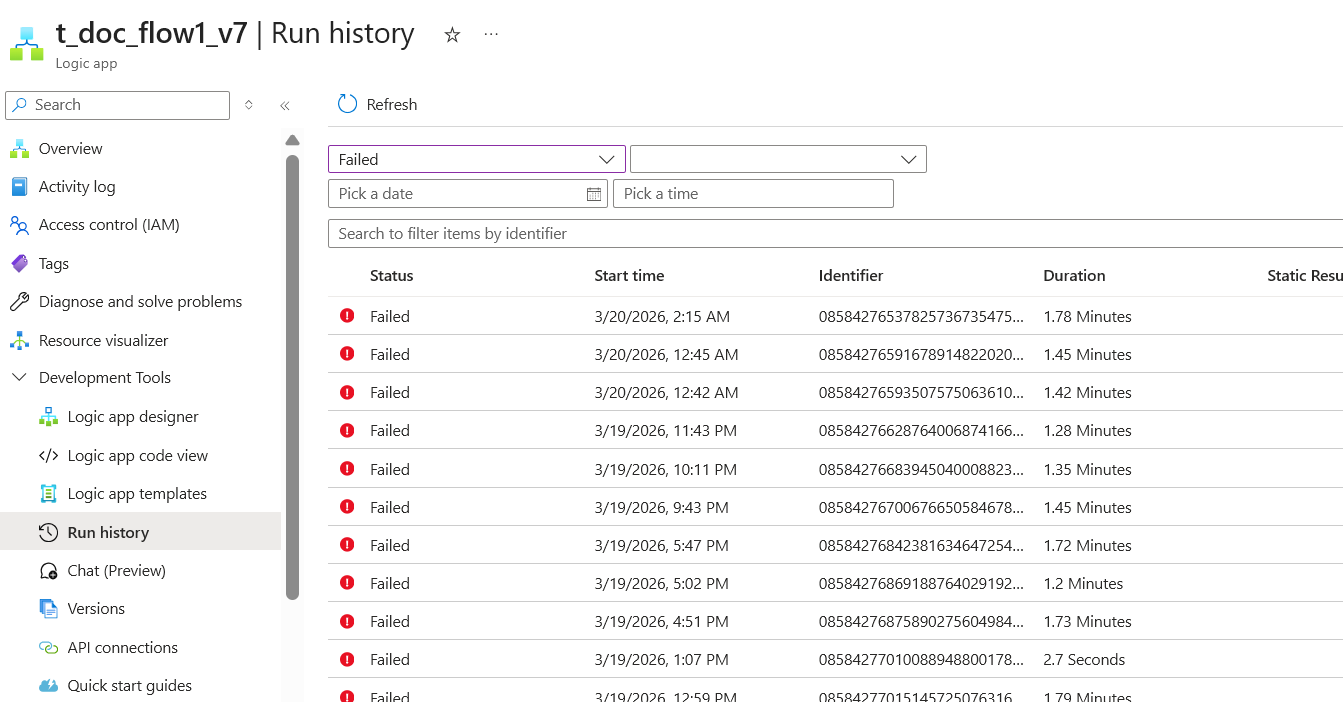Click the Resource visualizer icon
Viewport: 1343px width, 702px height.
19,341
